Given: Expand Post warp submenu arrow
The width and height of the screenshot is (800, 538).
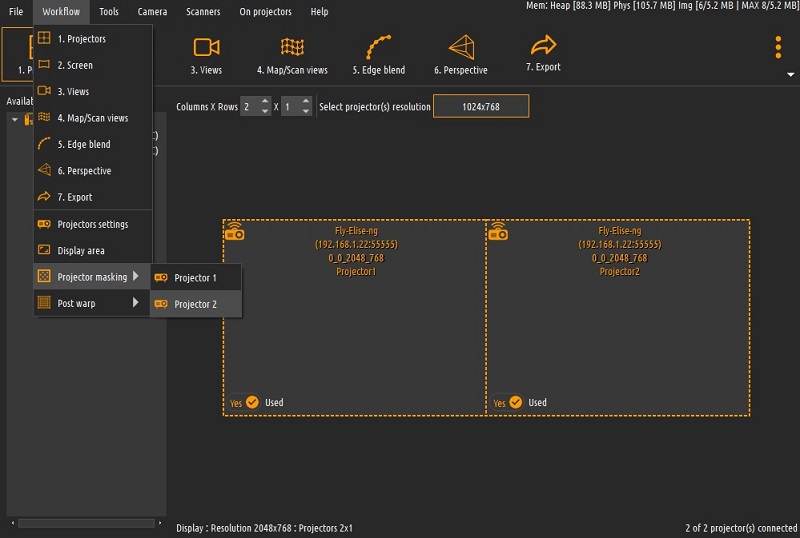Looking at the screenshot, I should tap(136, 303).
